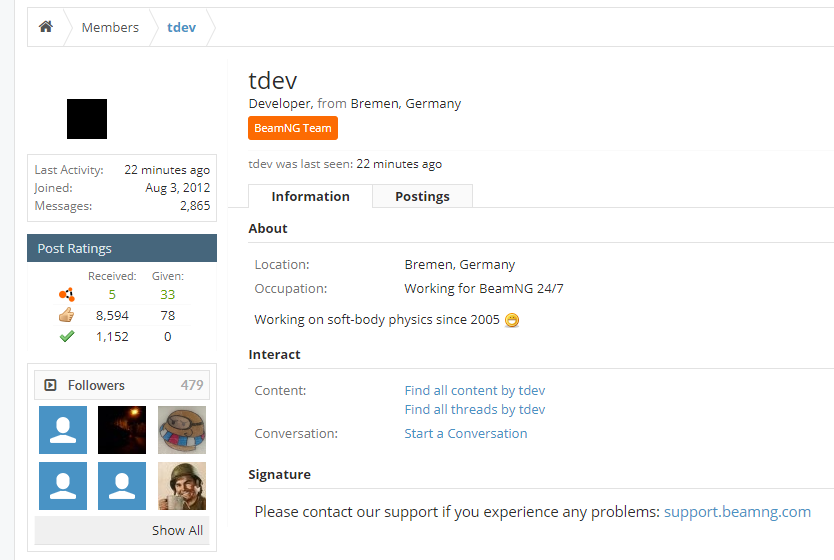Start a Conversation with tdev

click(465, 433)
